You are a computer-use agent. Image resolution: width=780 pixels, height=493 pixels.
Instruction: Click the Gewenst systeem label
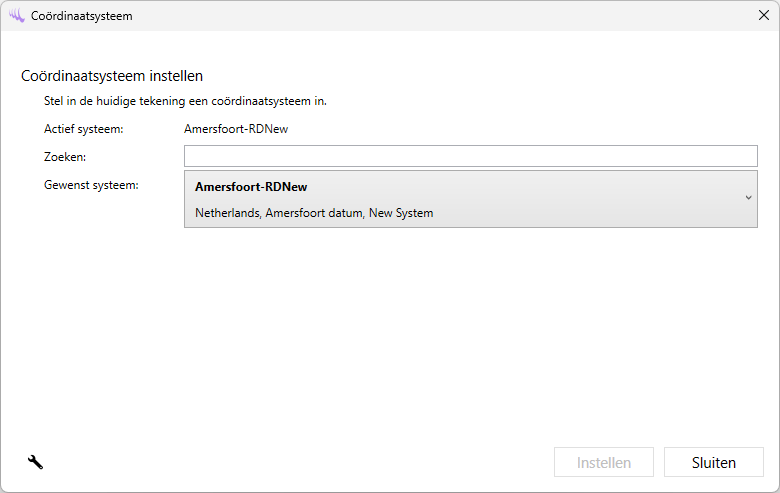point(91,185)
